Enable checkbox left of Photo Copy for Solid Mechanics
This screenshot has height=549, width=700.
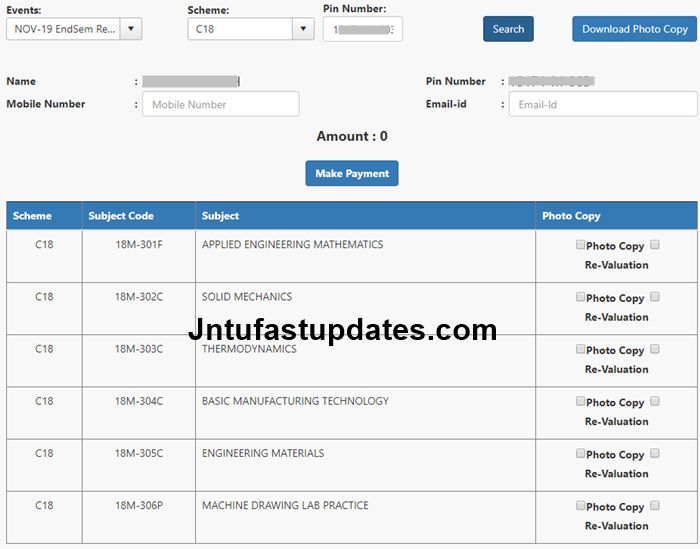(580, 296)
